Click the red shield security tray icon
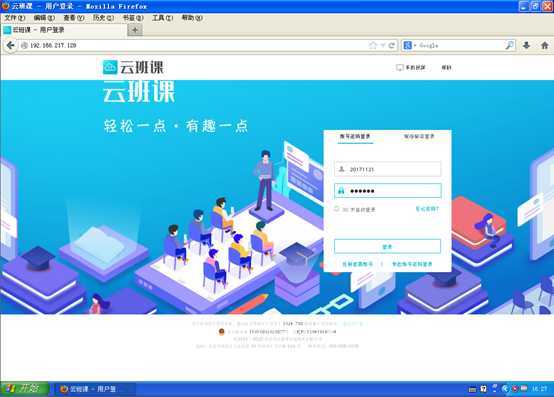 click(x=515, y=389)
